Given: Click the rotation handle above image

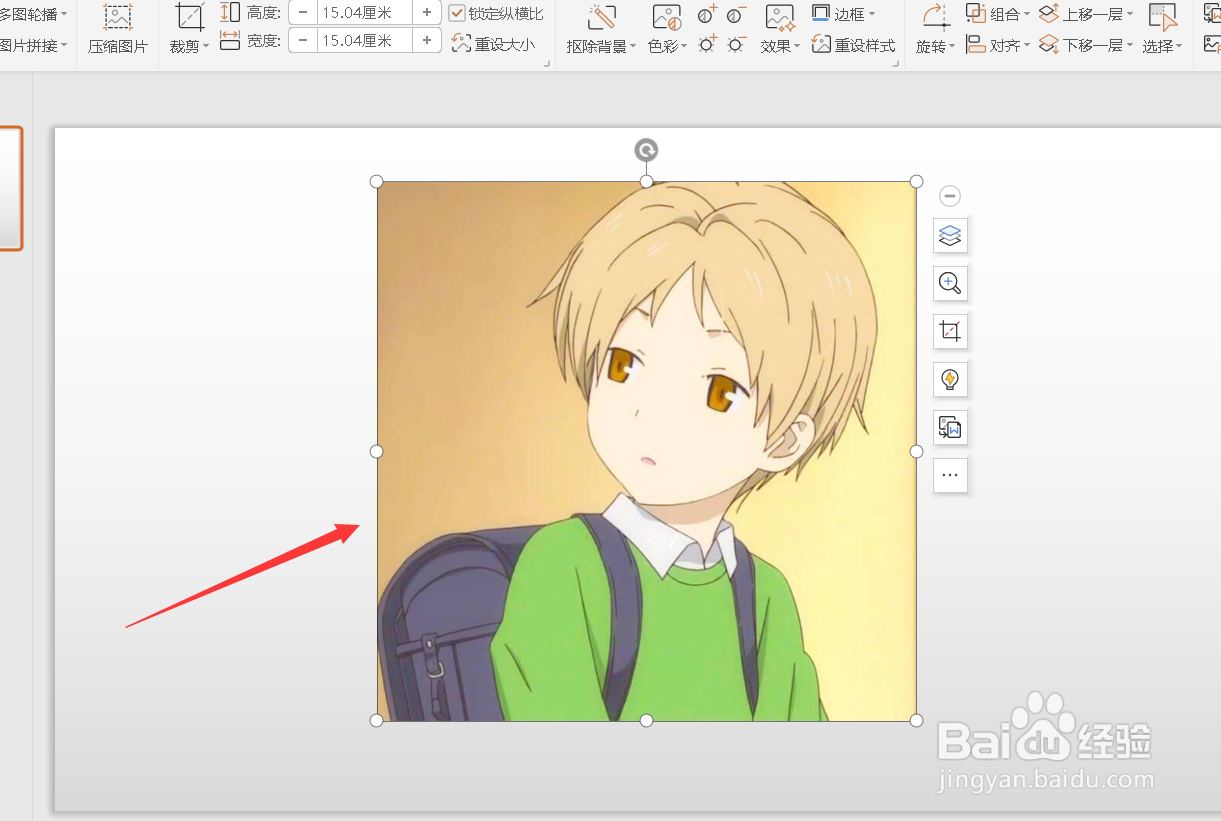Looking at the screenshot, I should pyautogui.click(x=647, y=151).
